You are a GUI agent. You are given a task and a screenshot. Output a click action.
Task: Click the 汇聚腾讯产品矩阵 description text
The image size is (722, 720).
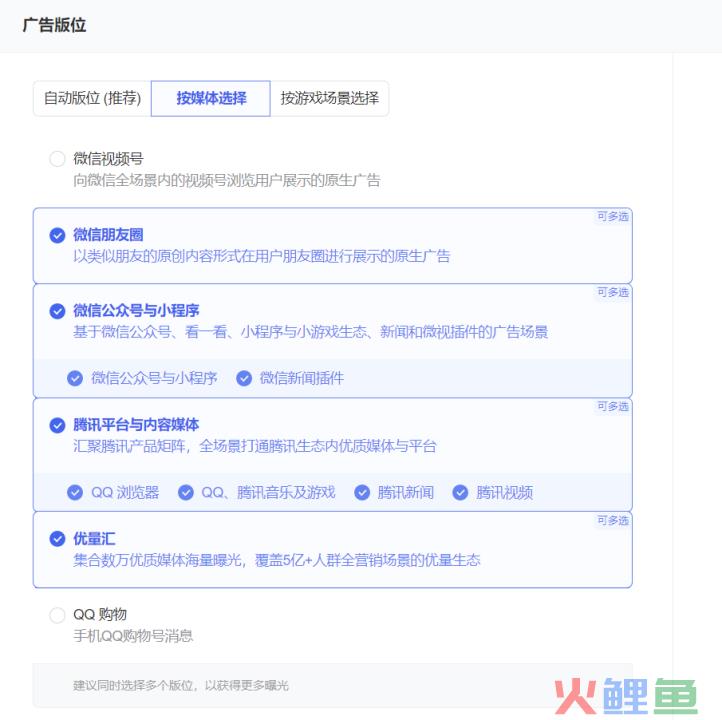click(255, 446)
